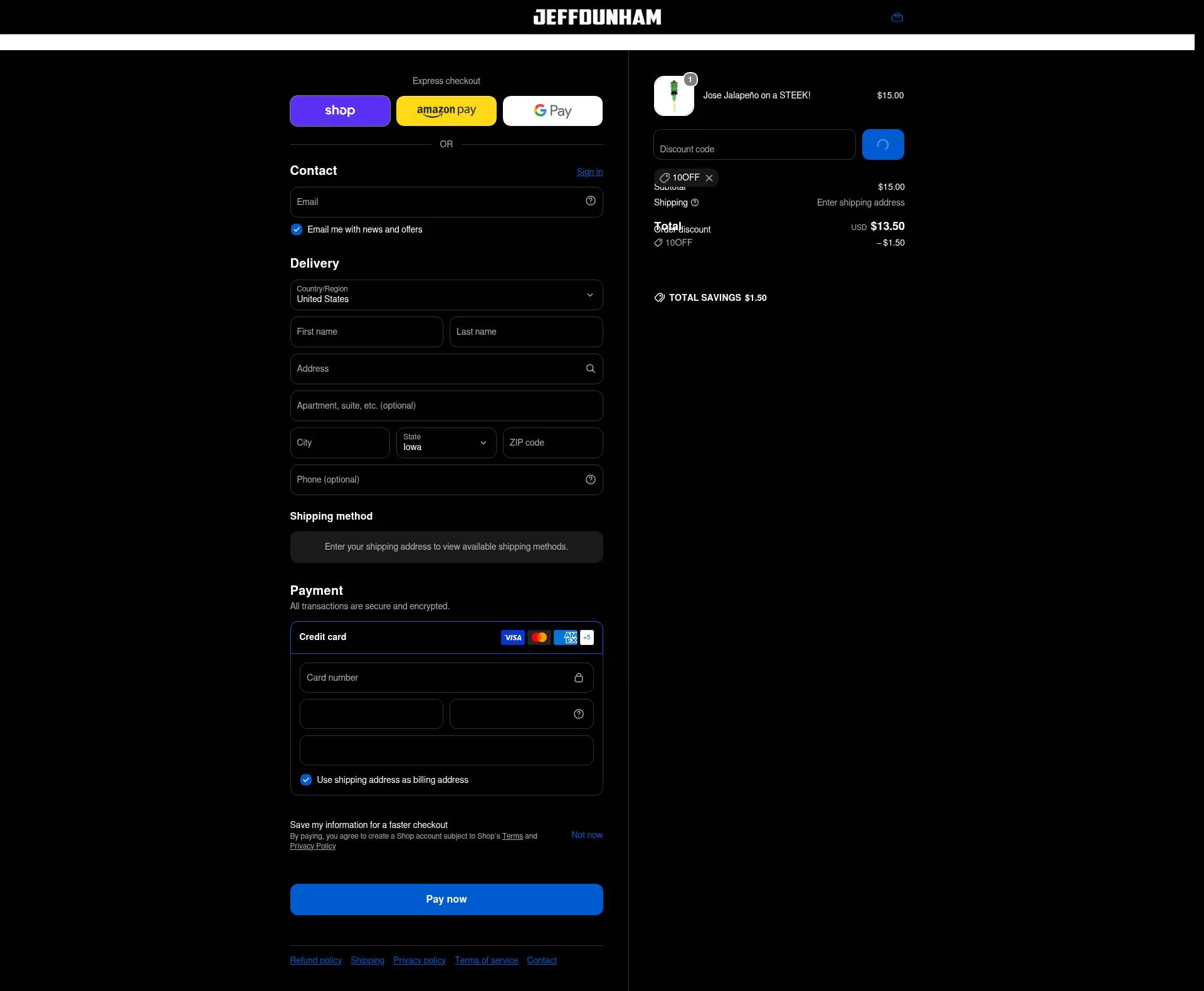Click the American Express card icon
The width and height of the screenshot is (1204, 991).
tap(566, 637)
